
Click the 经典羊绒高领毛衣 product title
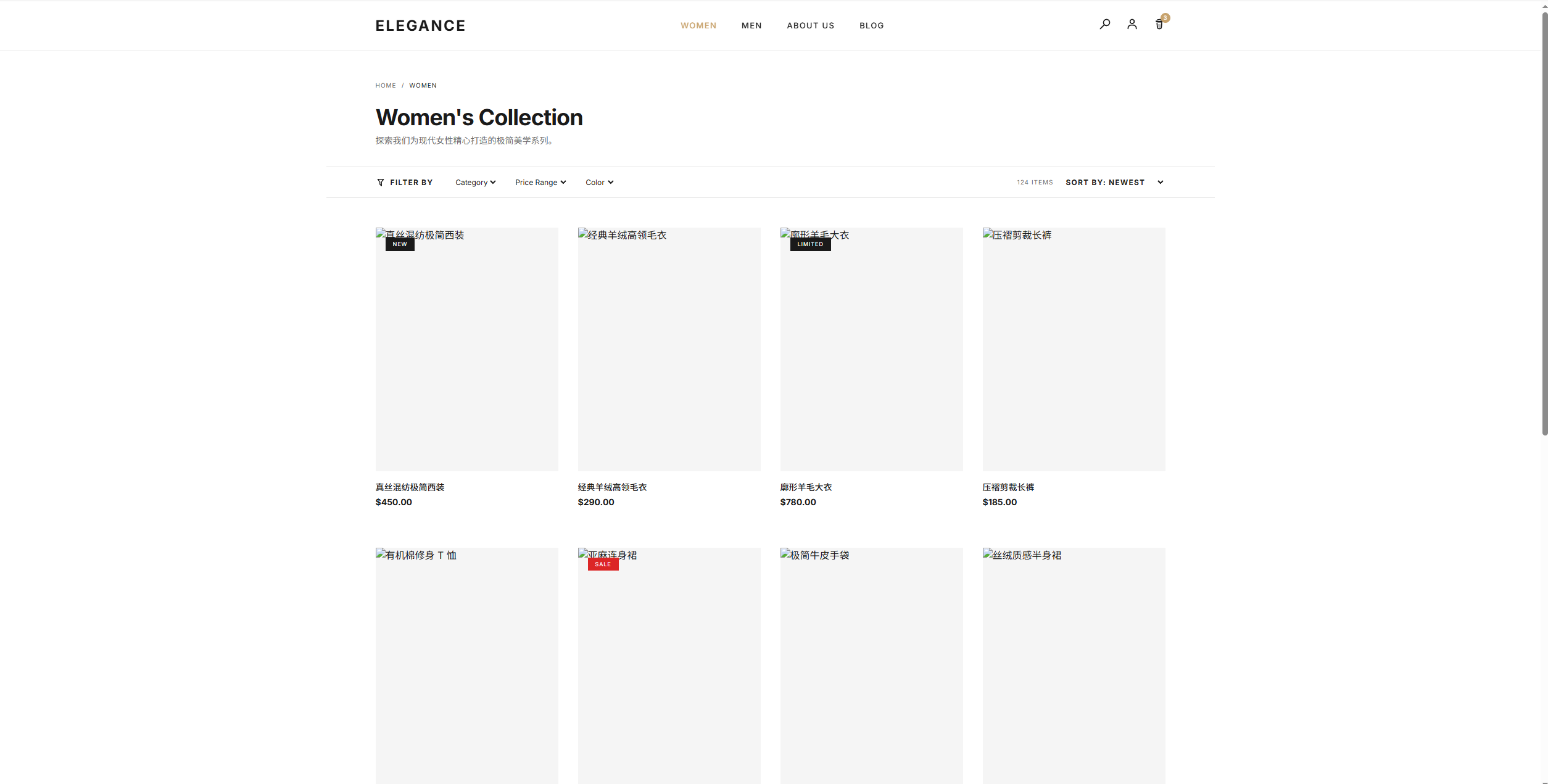[612, 487]
